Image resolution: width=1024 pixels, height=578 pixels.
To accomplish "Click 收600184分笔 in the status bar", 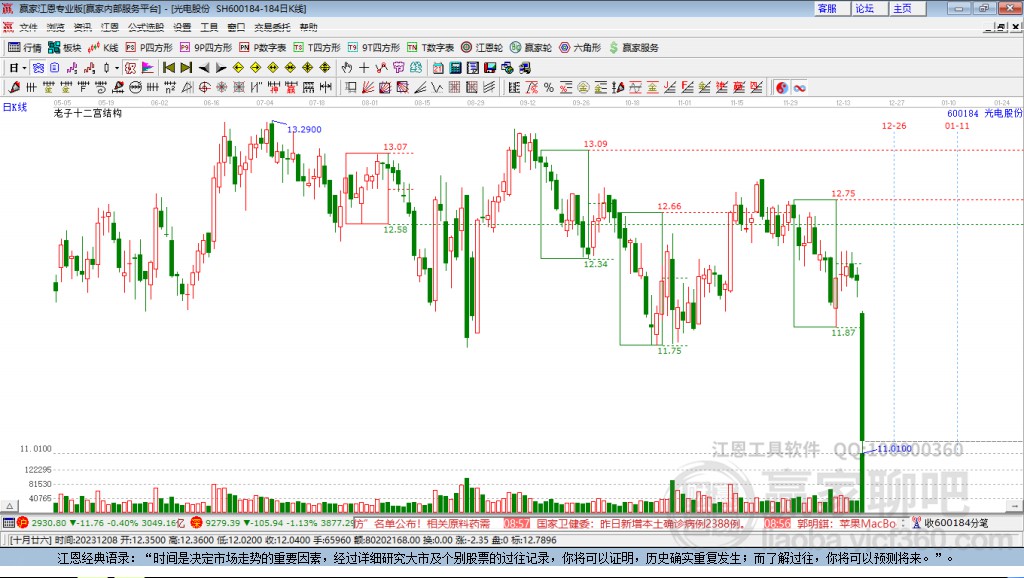I will tap(956, 522).
